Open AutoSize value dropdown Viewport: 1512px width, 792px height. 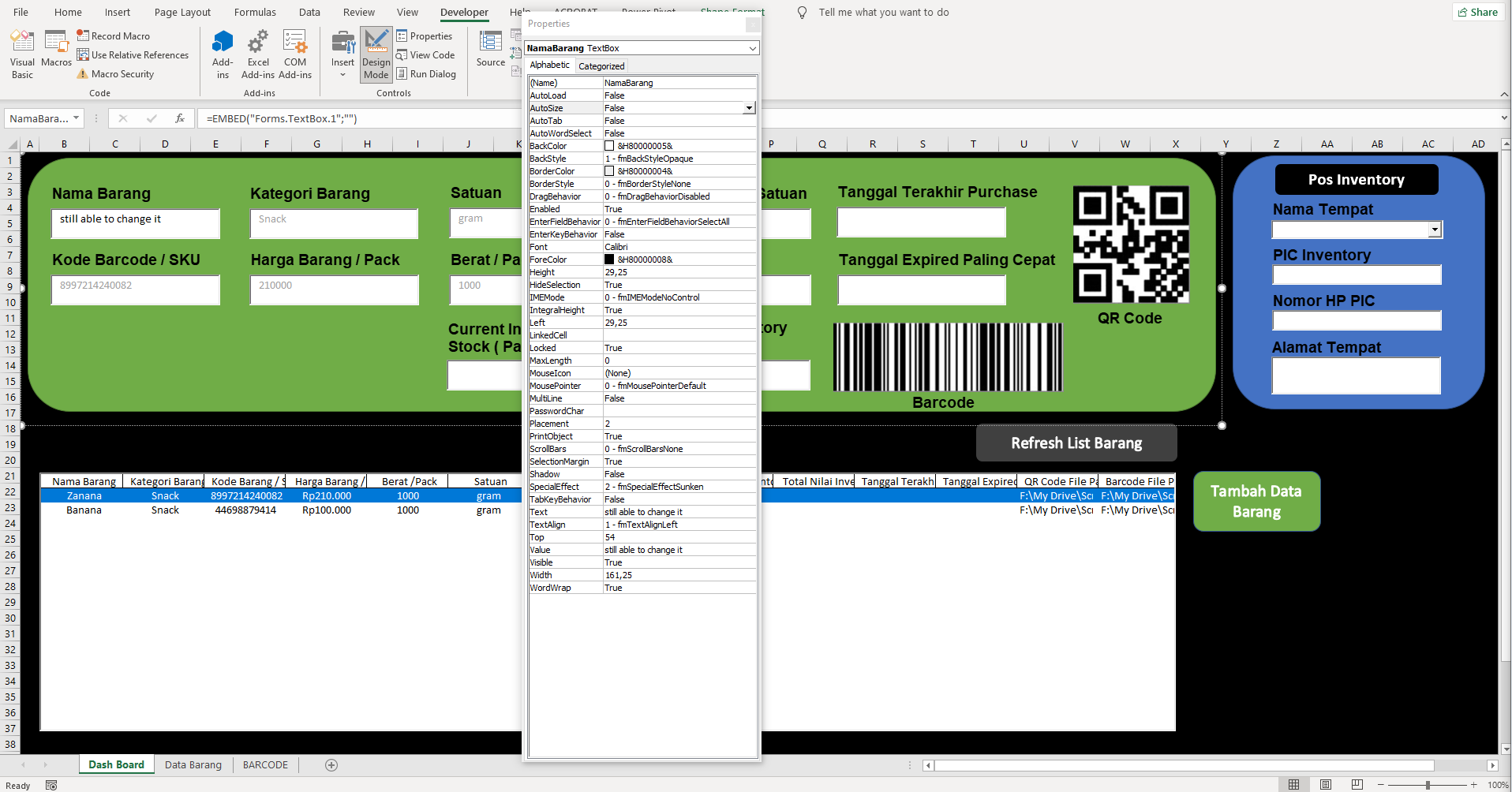coord(748,108)
